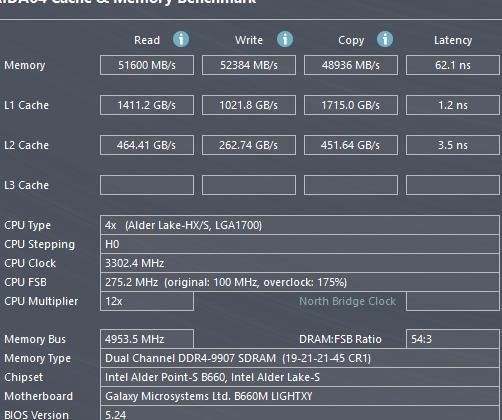Click CPU Type value Alder Lake-HX/S, LGA1700
Image resolution: width=502 pixels, height=420 pixels.
coord(300,225)
